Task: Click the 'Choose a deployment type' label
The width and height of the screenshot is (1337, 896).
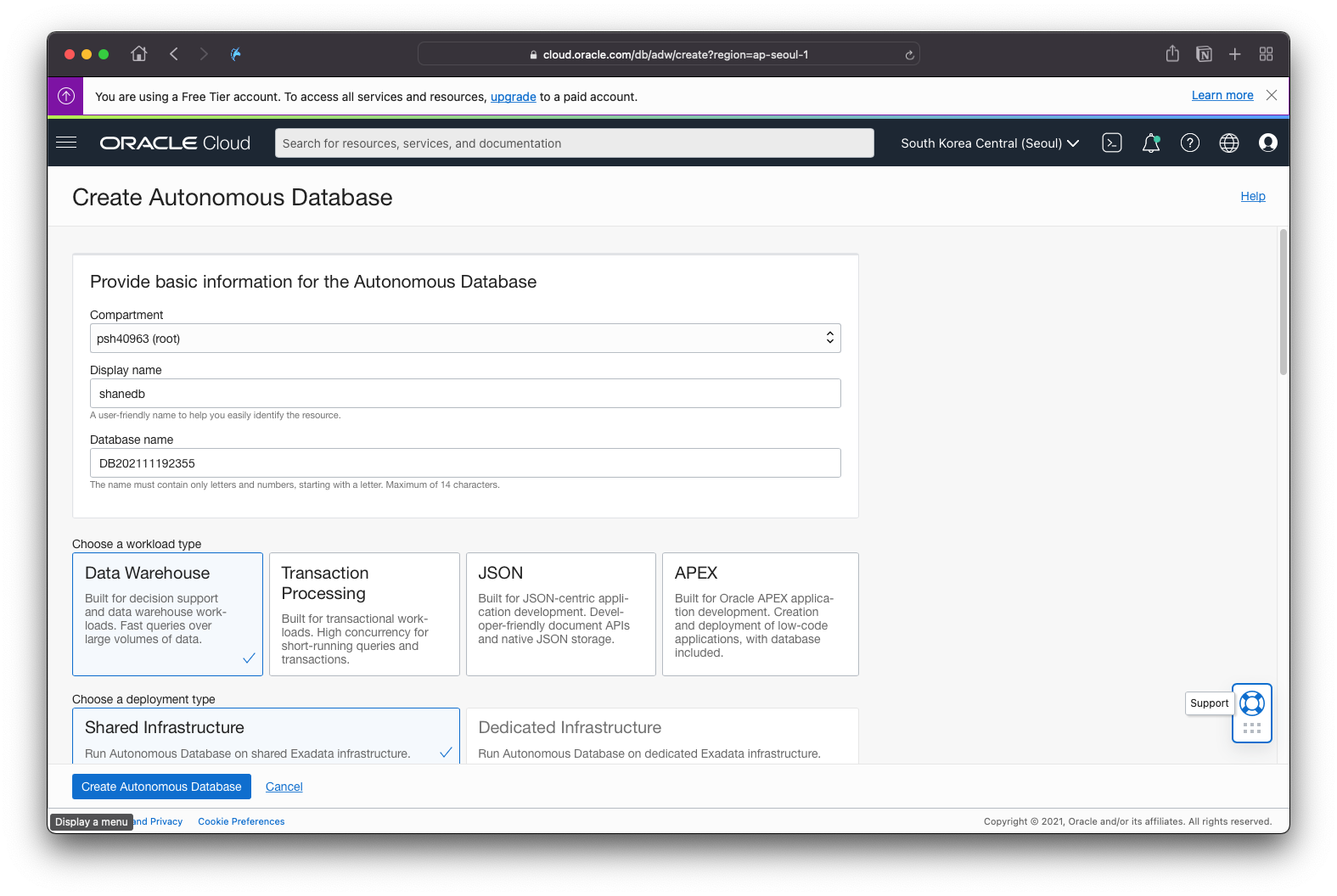Action: [143, 699]
